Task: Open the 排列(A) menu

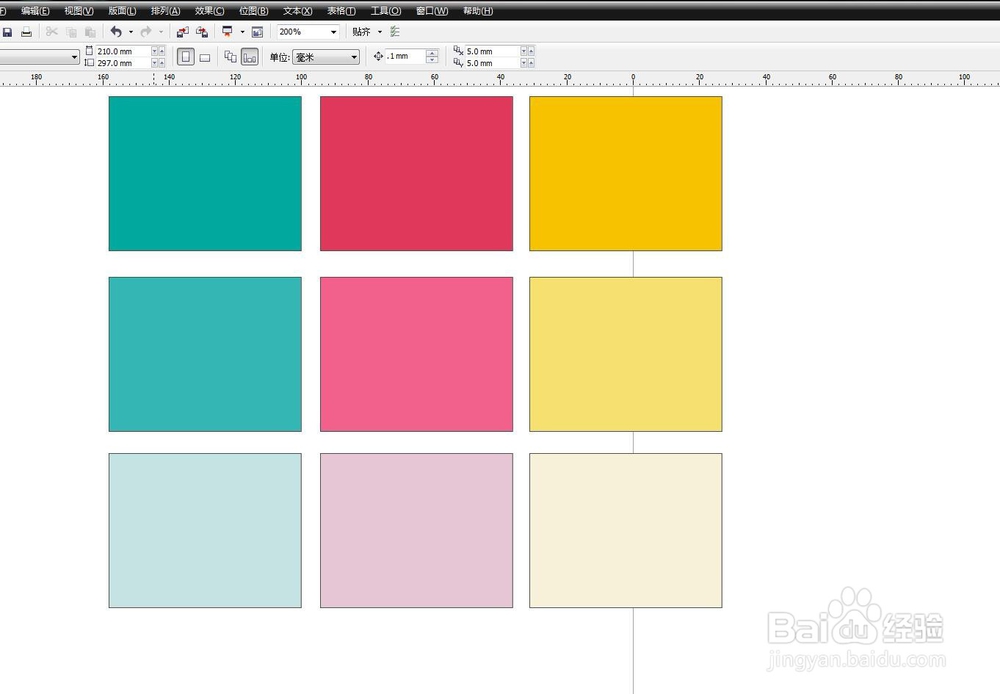Action: [166, 11]
